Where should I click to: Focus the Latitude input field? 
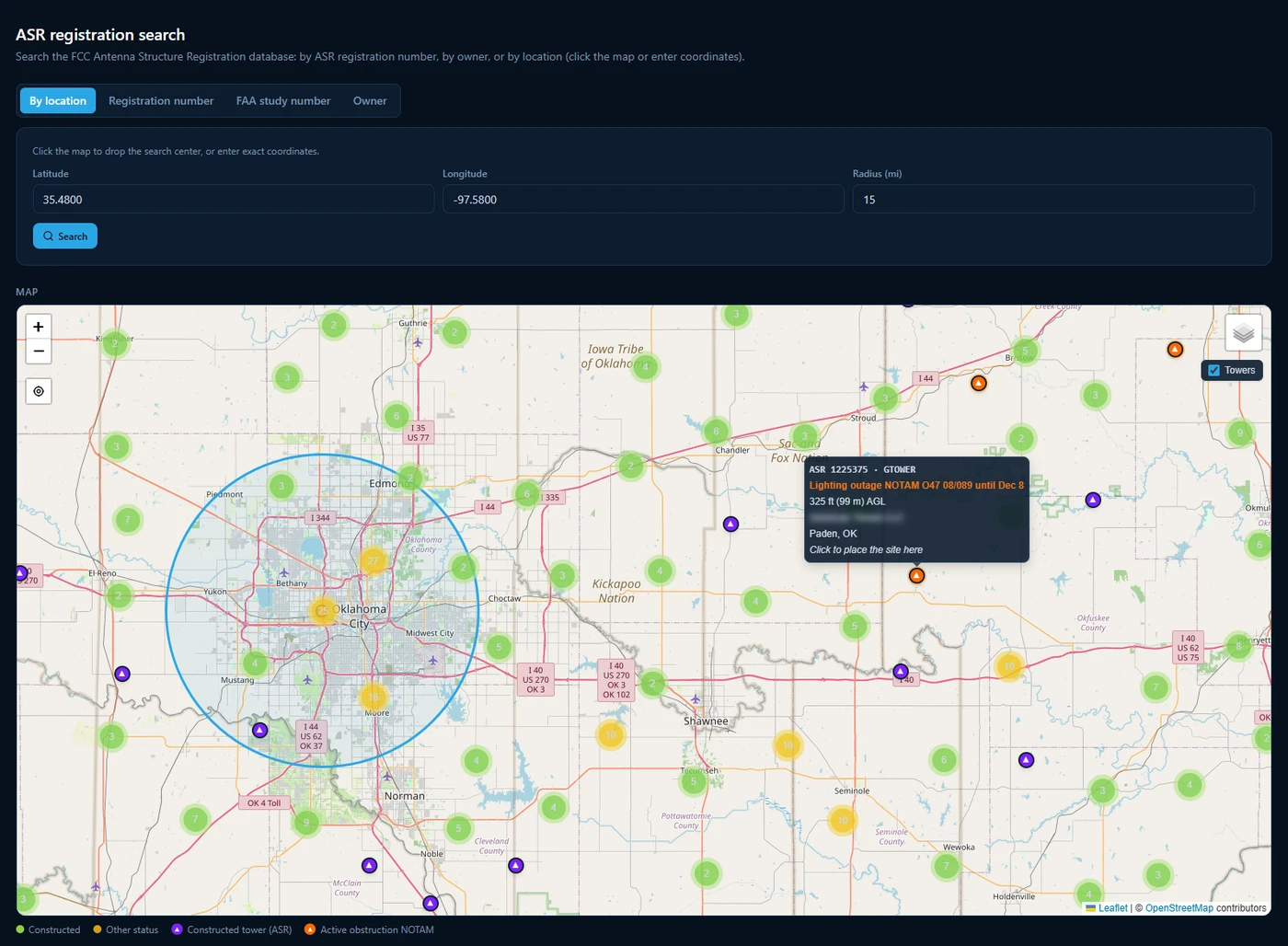(x=234, y=200)
